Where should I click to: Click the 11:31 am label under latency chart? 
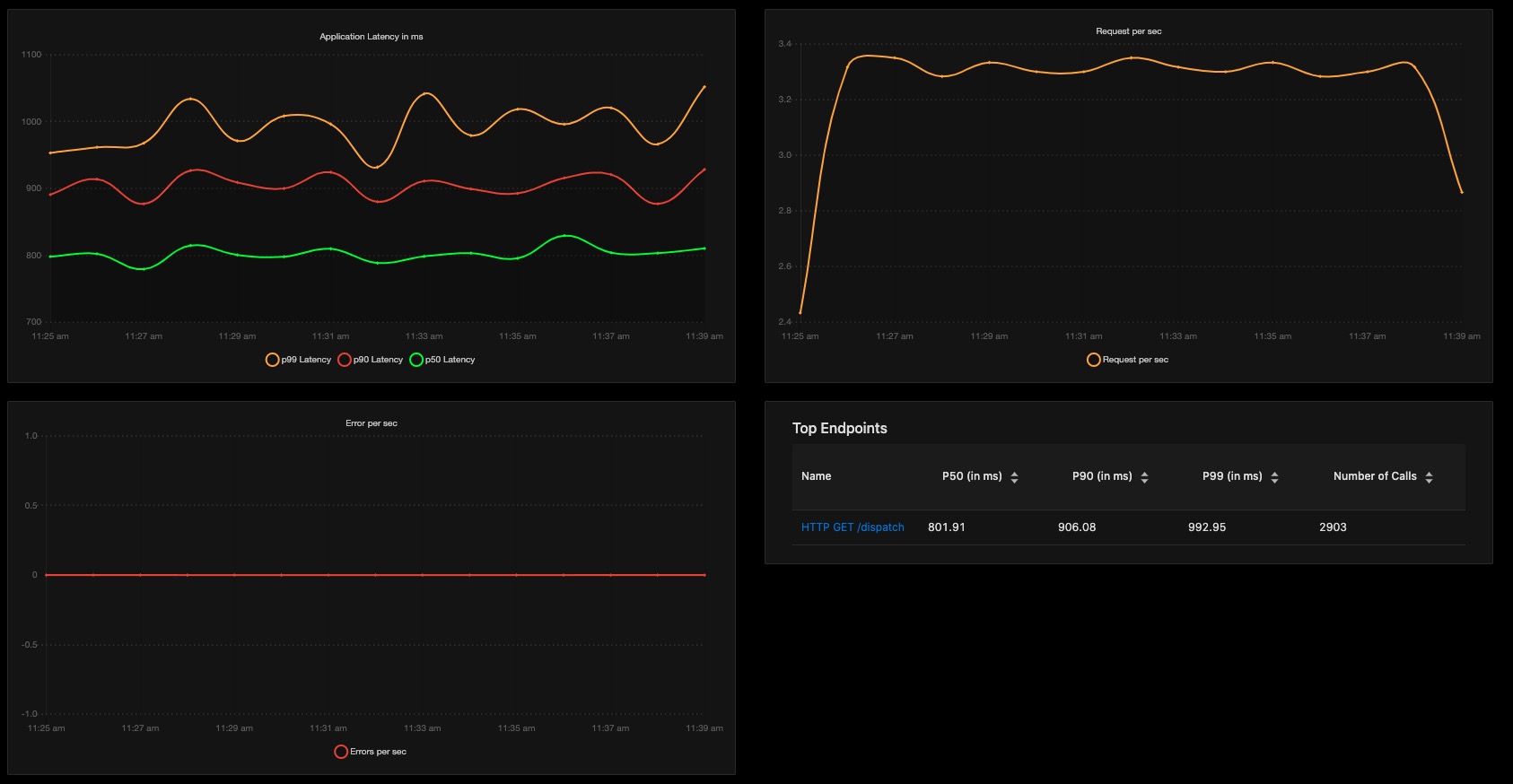pyautogui.click(x=330, y=336)
